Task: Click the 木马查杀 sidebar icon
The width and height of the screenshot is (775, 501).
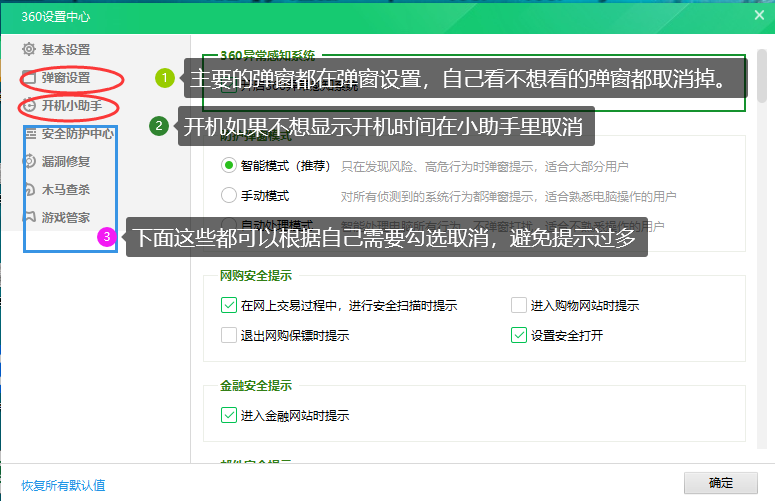Action: point(29,189)
